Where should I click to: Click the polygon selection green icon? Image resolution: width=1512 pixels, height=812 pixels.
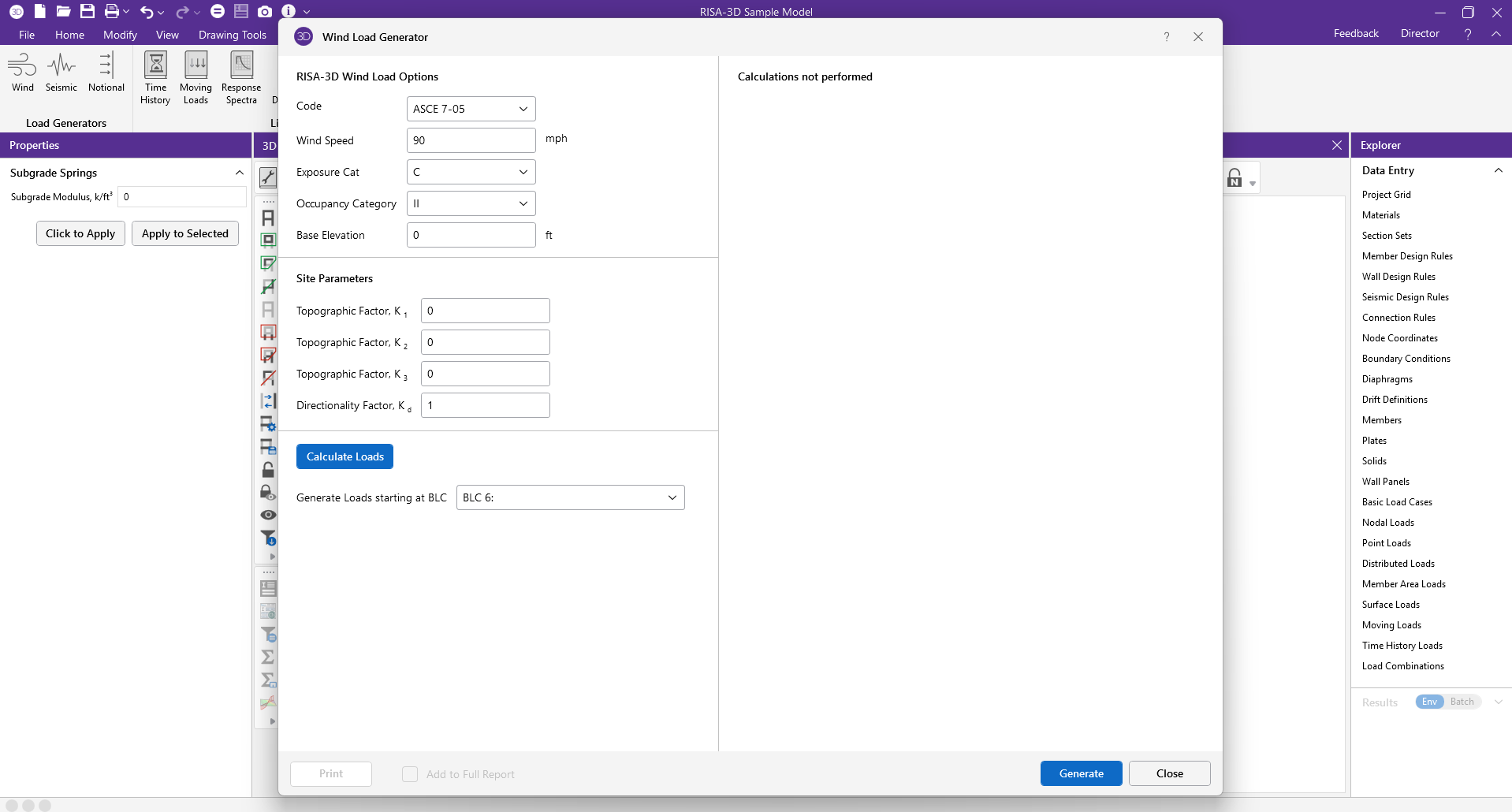pyautogui.click(x=268, y=263)
